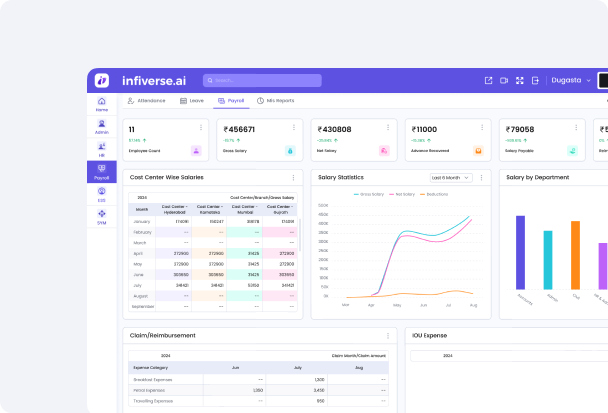
Task: Click the search magnifier icon
Action: coord(210,81)
